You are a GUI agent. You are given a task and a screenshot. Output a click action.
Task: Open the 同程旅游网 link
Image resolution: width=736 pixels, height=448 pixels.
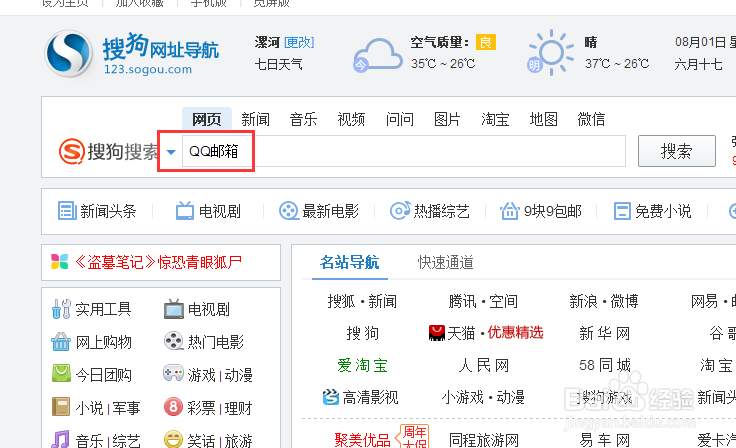(483, 440)
